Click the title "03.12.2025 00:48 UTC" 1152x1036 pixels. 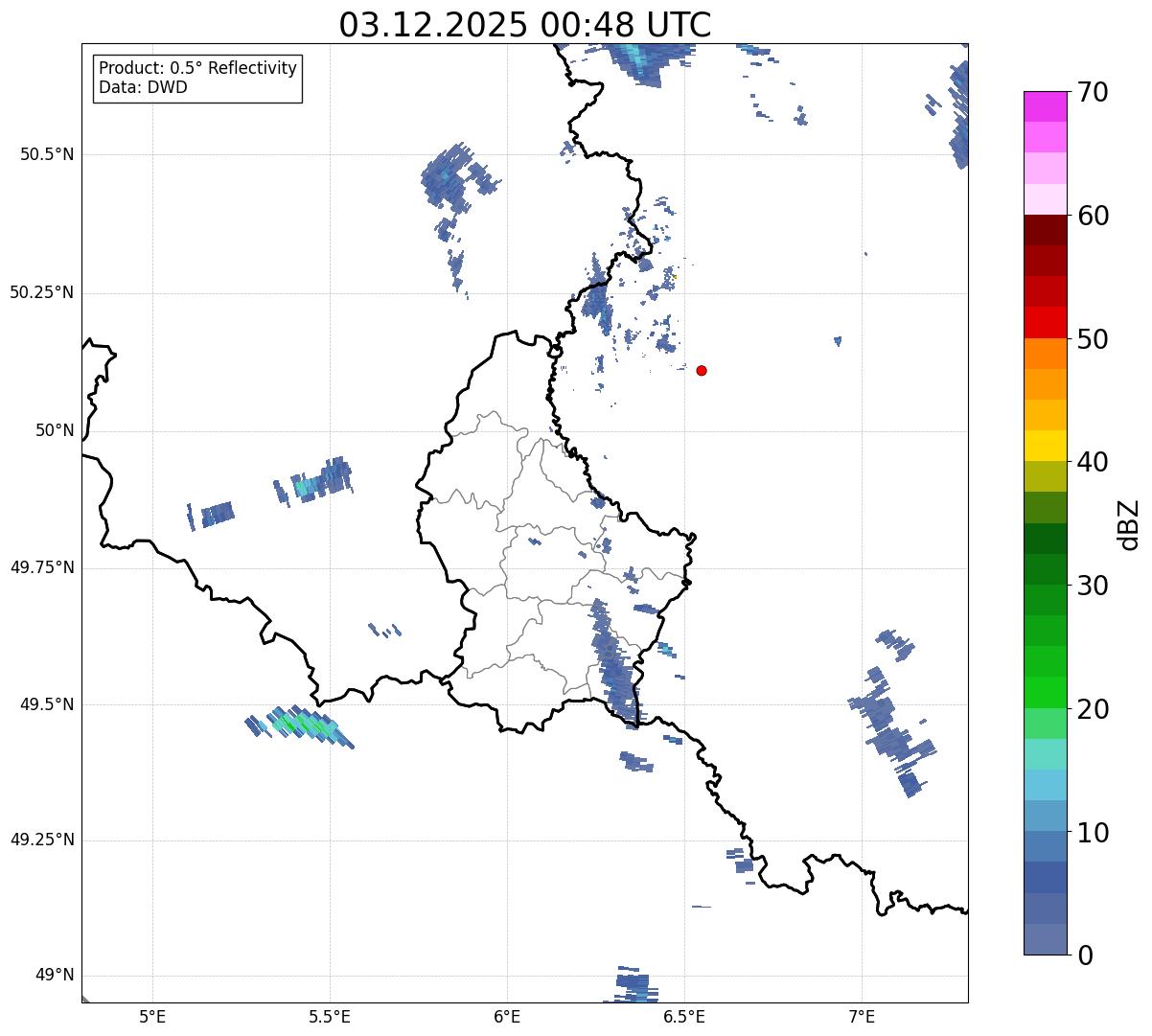[525, 25]
